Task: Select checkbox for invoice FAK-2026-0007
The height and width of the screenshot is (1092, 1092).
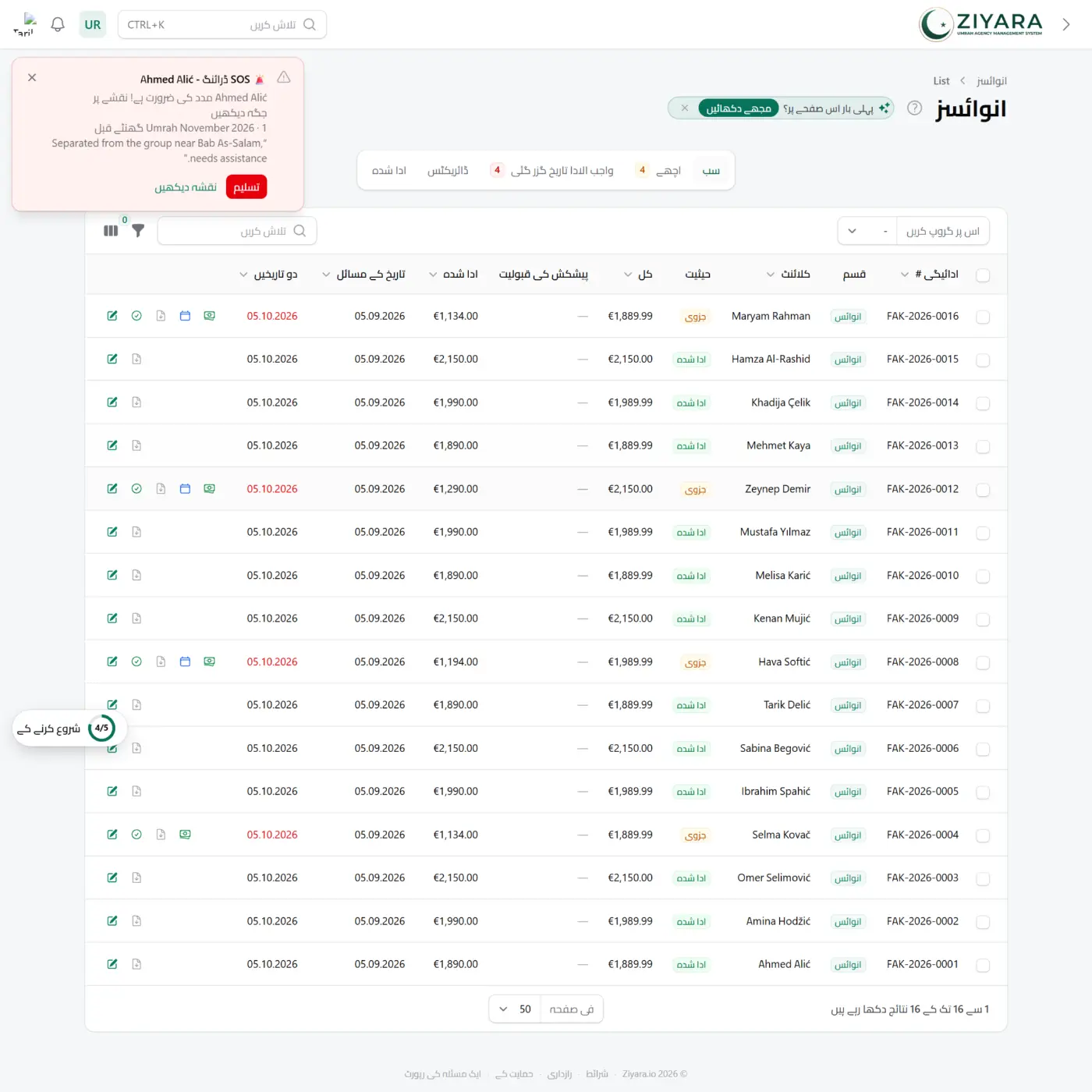Action: click(983, 705)
